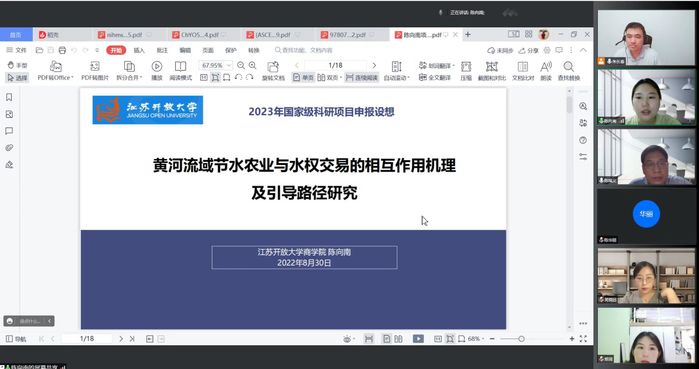Image resolution: width=699 pixels, height=369 pixels.
Task: Click the 分享 share button
Action: click(x=529, y=50)
